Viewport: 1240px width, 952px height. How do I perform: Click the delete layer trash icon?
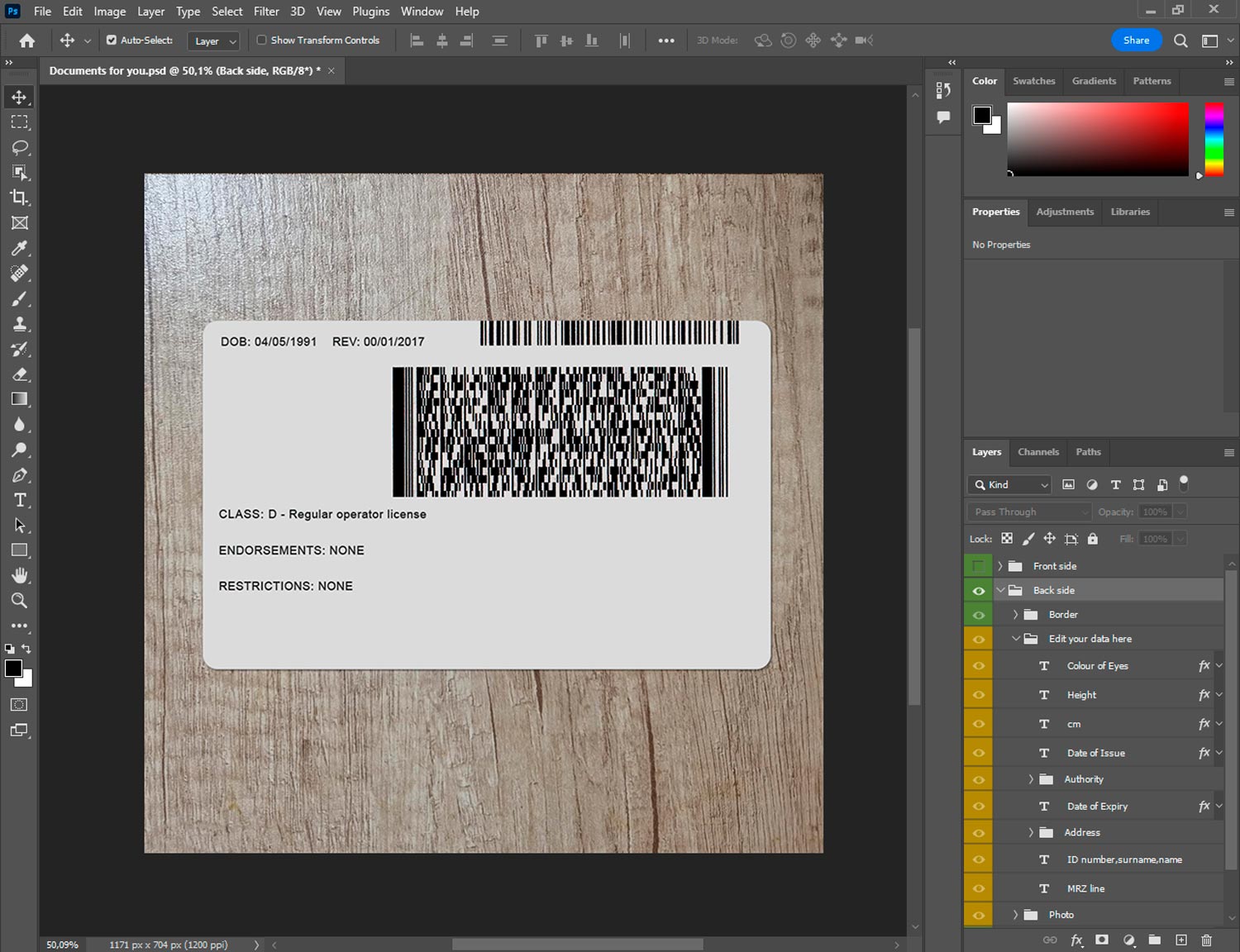(1206, 940)
